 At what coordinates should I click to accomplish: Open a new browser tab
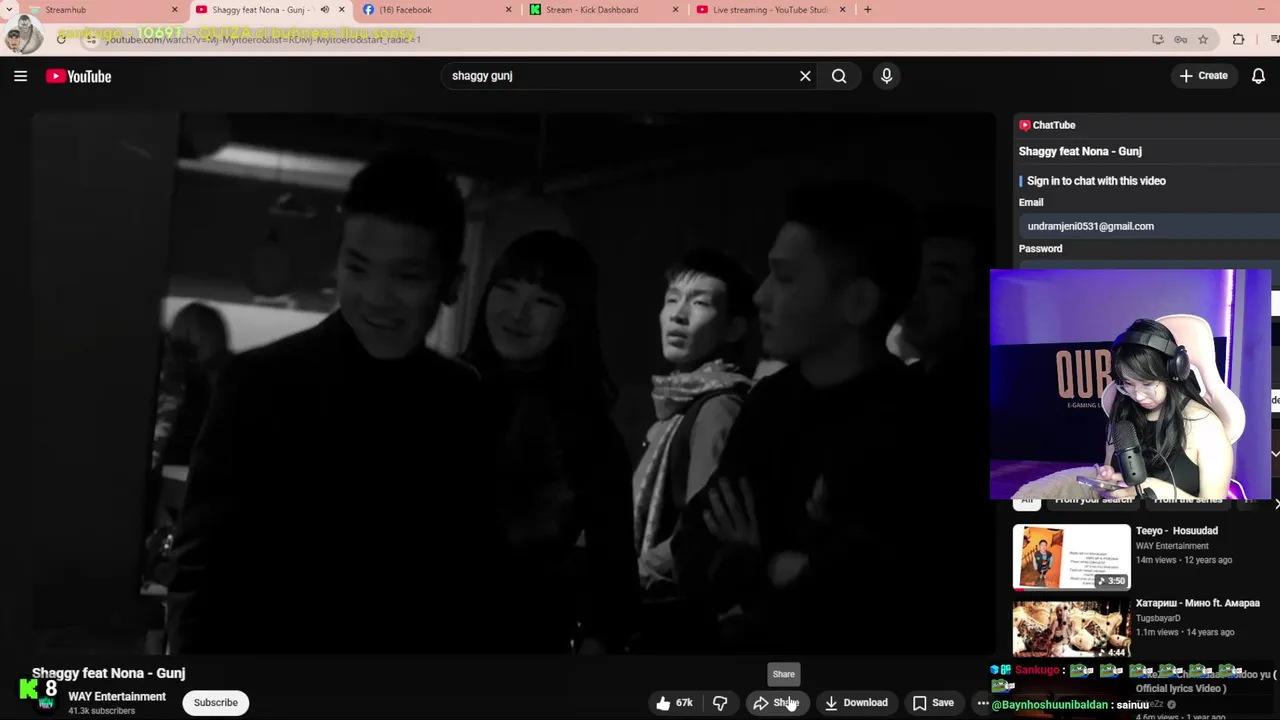coord(867,10)
